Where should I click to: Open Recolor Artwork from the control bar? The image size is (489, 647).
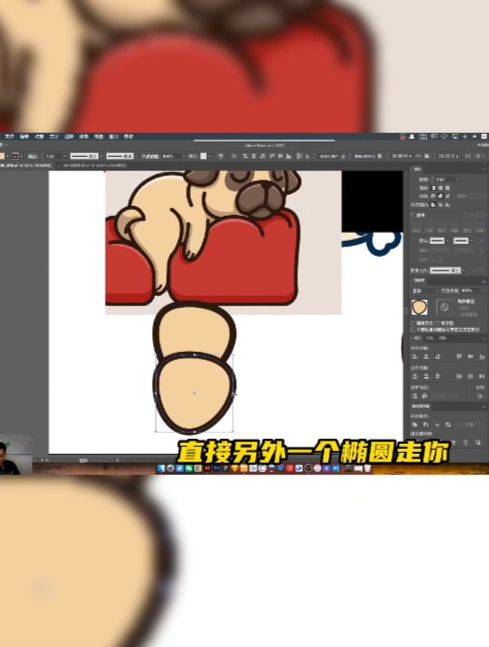coord(220,156)
